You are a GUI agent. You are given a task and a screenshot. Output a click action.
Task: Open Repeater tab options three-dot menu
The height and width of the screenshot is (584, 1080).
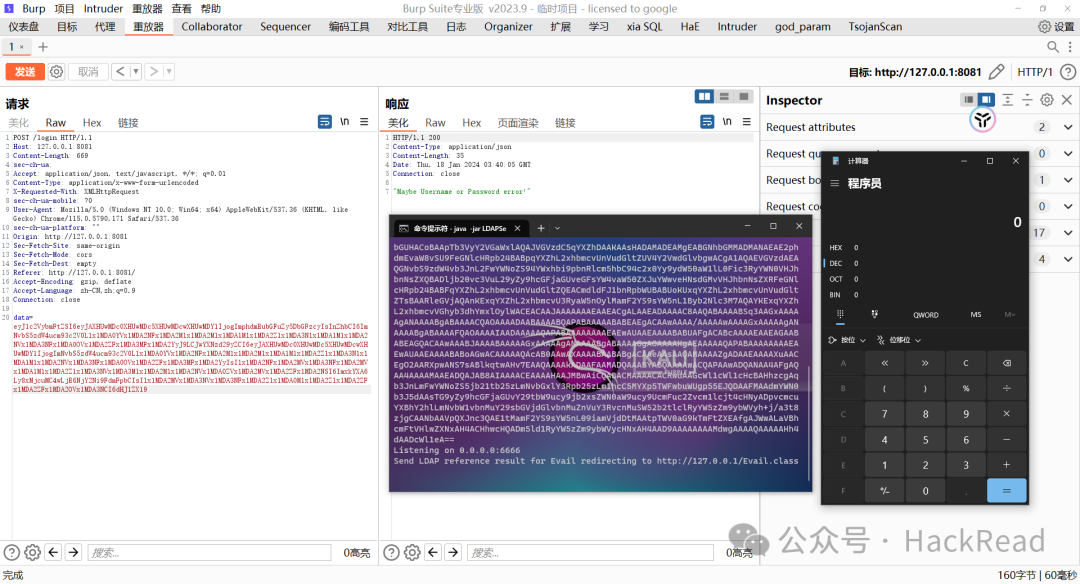pyautogui.click(x=1070, y=47)
